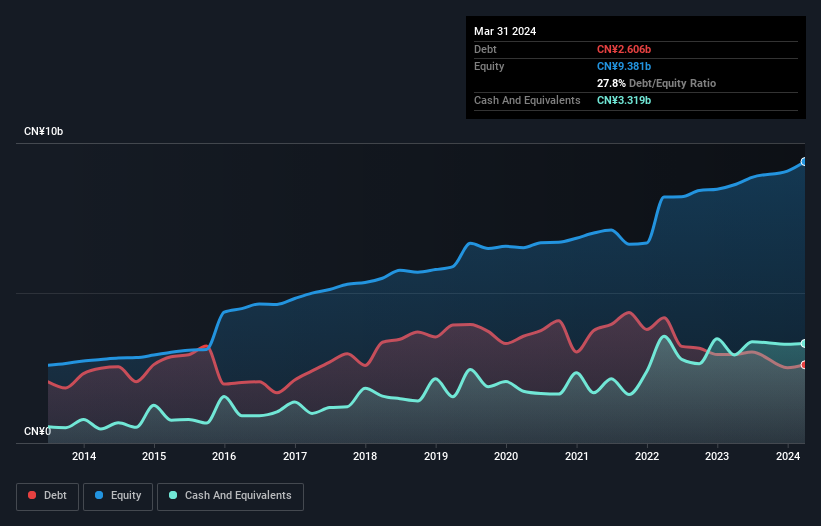The width and height of the screenshot is (821, 526).
Task: Click the Equity endpoint marker on chart
Action: coord(804,162)
